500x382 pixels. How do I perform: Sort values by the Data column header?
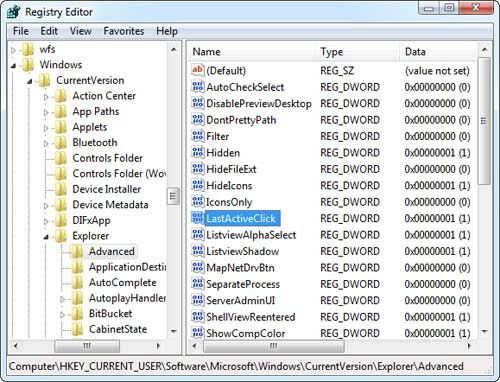click(x=438, y=52)
